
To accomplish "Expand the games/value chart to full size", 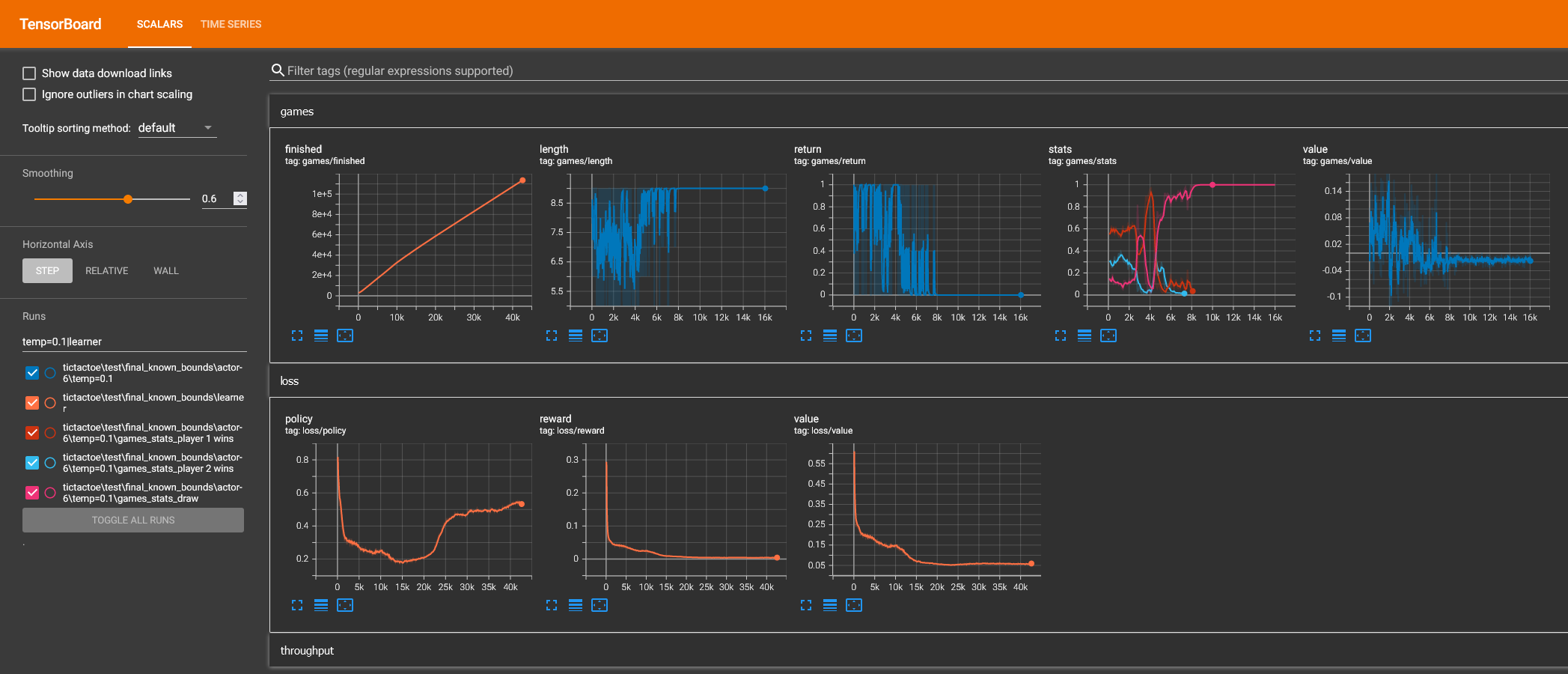I will click(x=1315, y=336).
